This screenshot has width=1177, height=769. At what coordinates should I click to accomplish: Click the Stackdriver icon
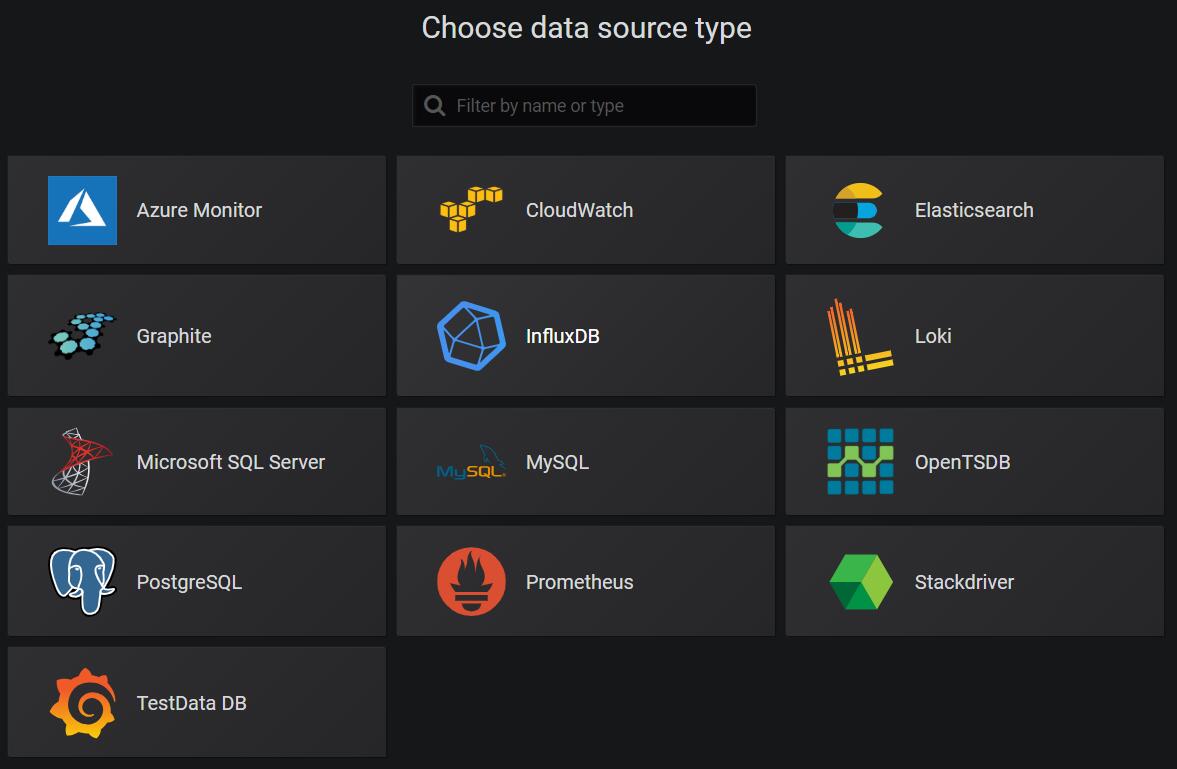[x=858, y=580]
